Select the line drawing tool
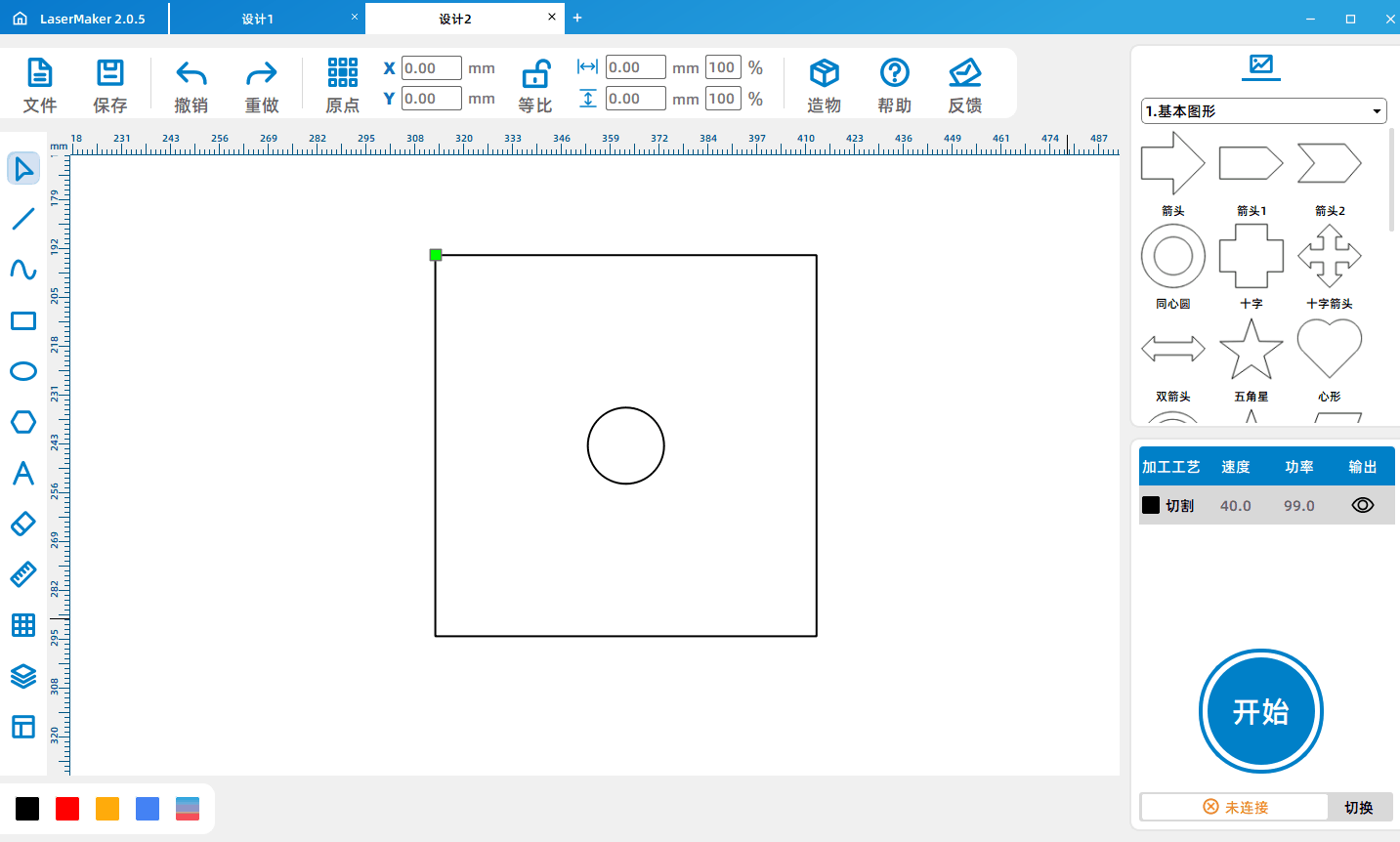The image size is (1400, 842). (23, 219)
